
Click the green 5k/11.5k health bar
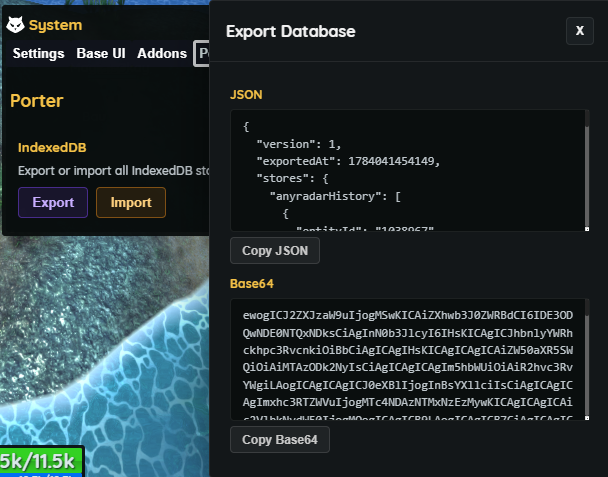point(41,461)
